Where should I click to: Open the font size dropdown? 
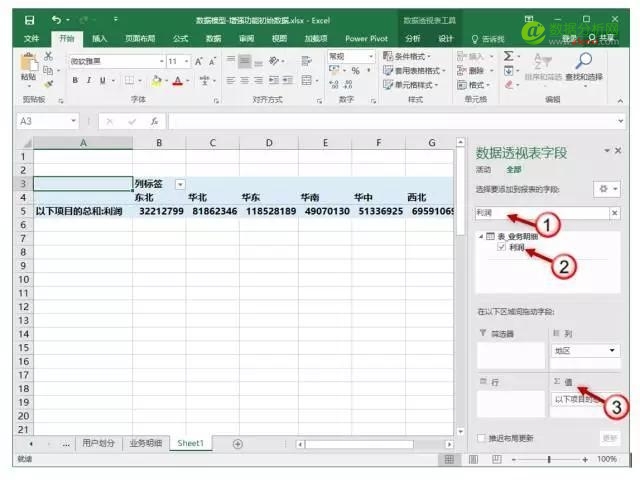point(187,61)
